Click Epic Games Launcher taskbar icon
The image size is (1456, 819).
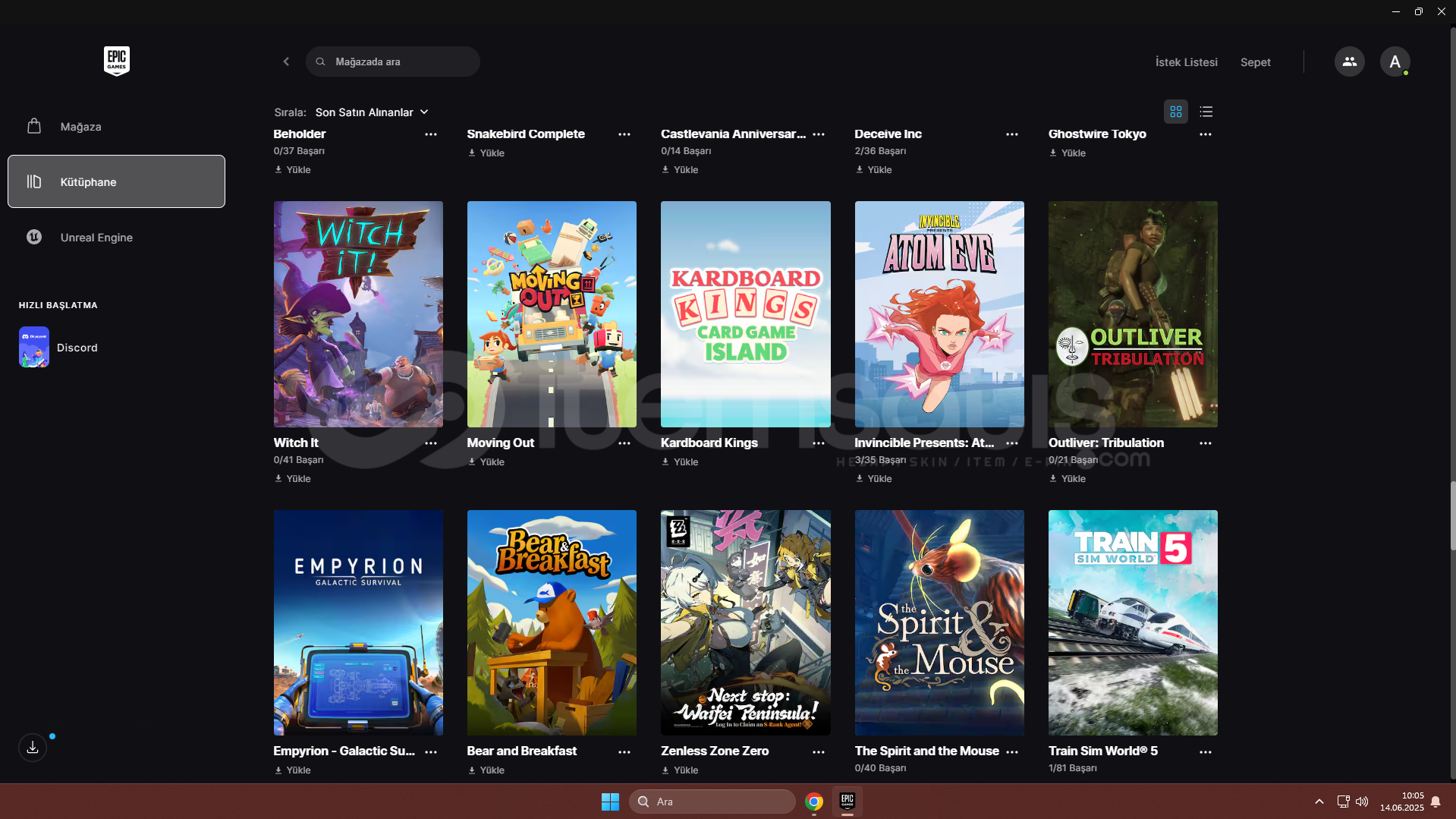pos(847,802)
